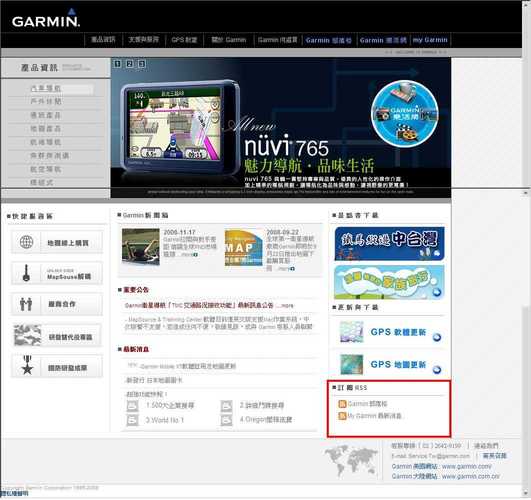Image resolution: width=531 pixels, height=500 pixels.
Task: Click the RSS icon next to My Garmin news feed
Action: (x=342, y=416)
